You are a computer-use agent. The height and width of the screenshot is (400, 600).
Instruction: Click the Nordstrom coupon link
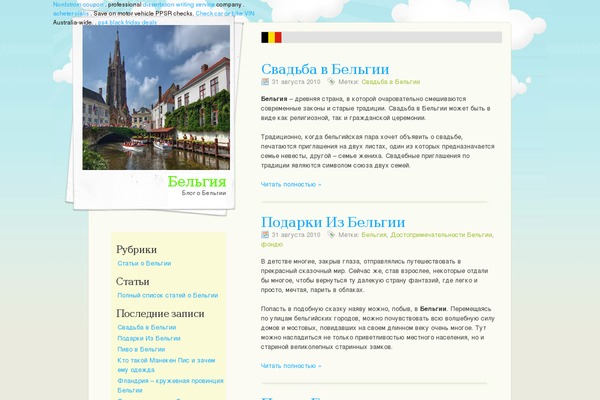[x=78, y=5]
